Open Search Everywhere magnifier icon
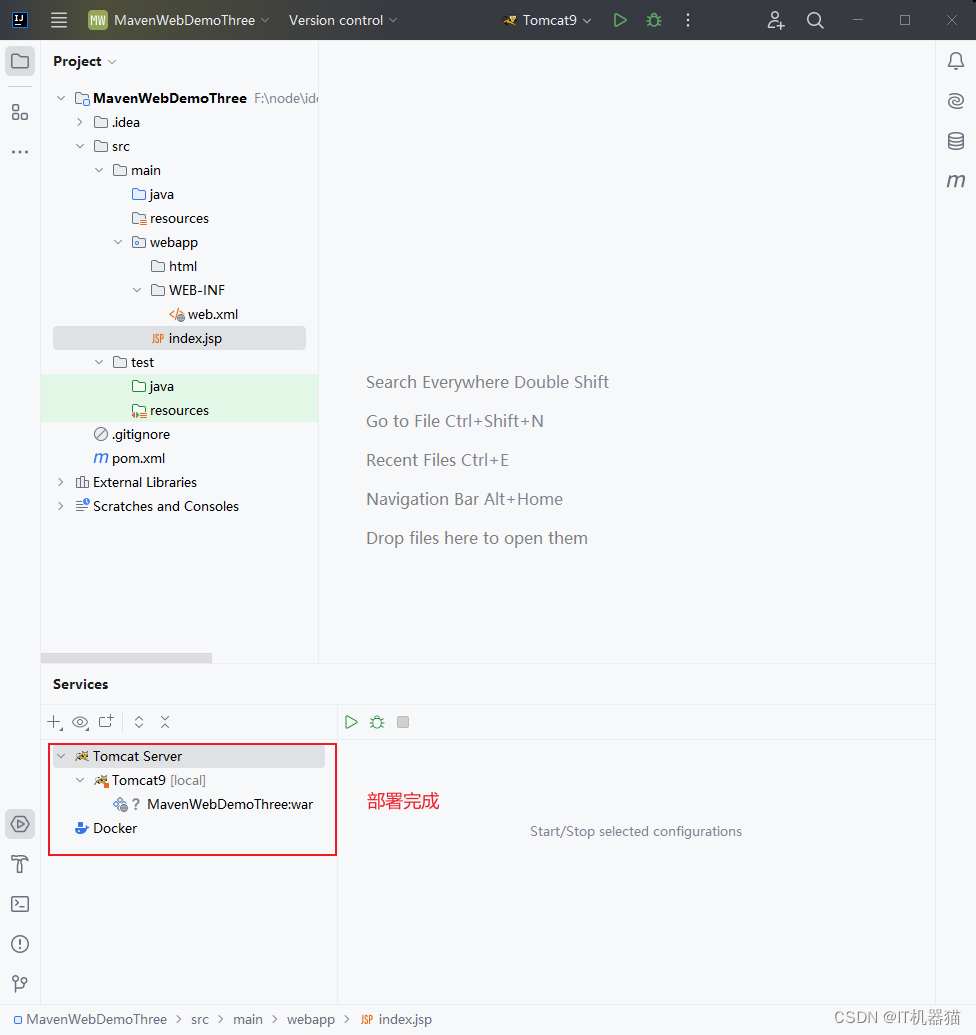Screen dimensions: 976x1035 (x=815, y=20)
